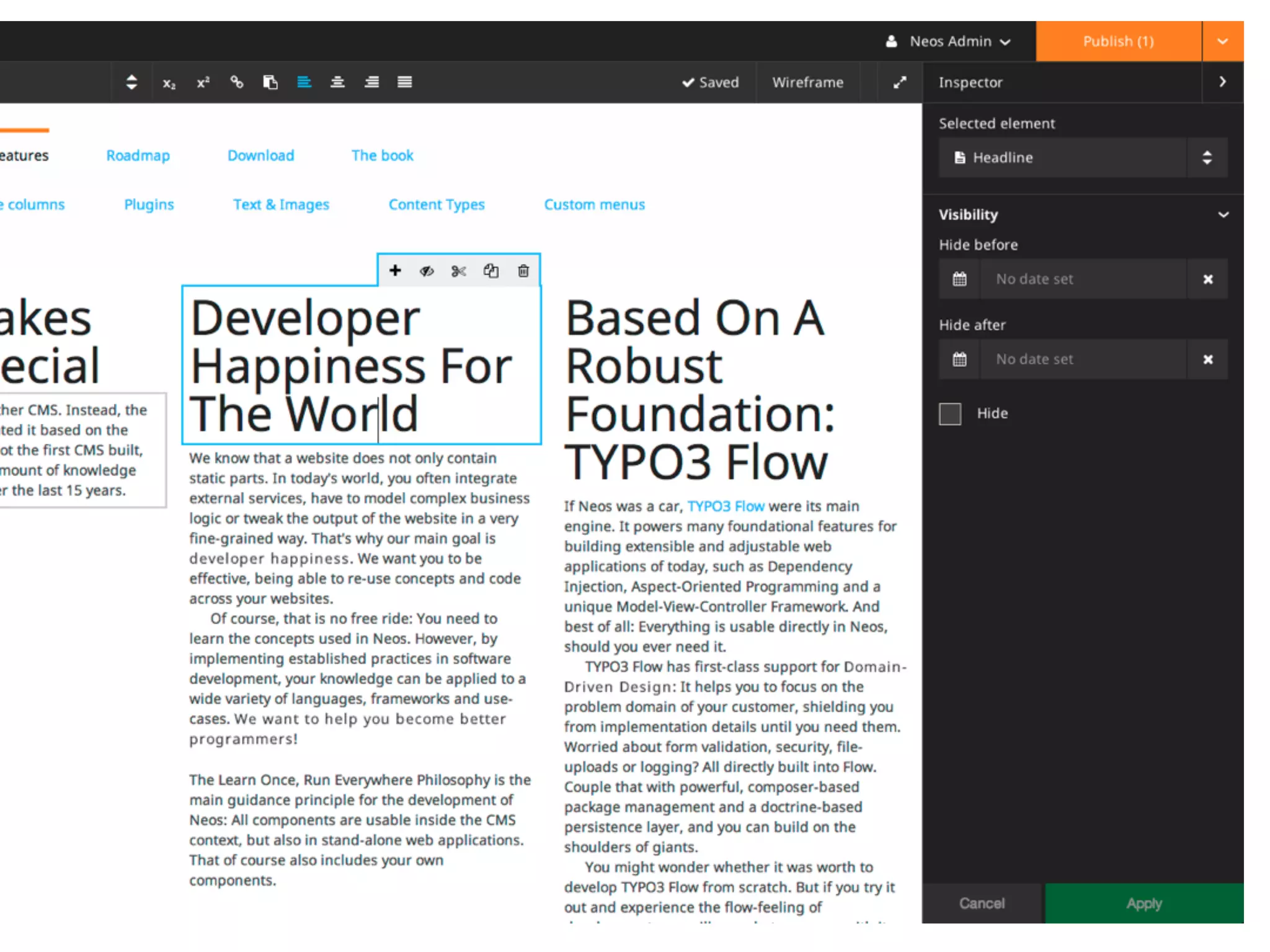Click the subscript formatting icon

(169, 82)
